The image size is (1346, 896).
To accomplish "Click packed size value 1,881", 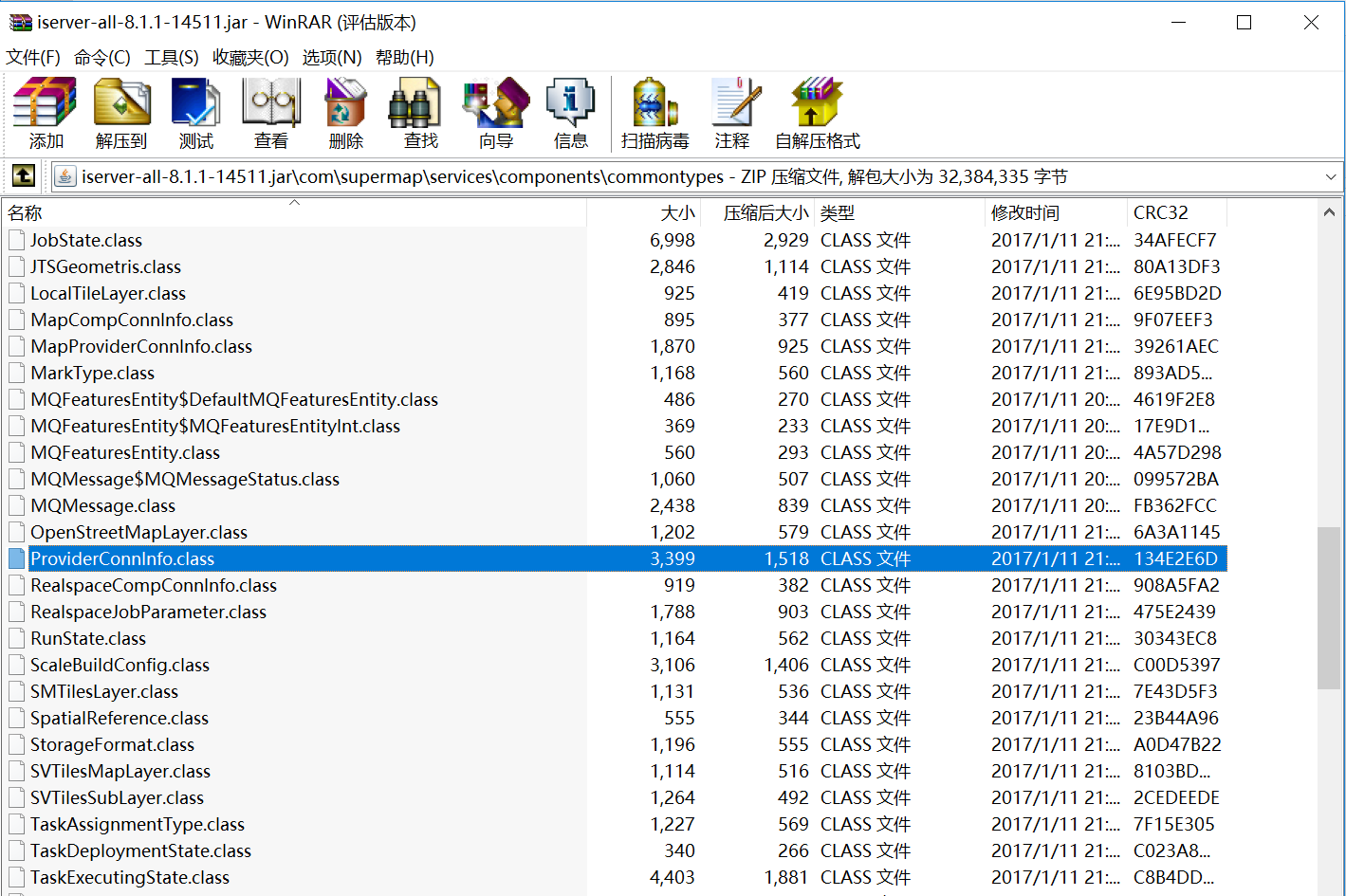I will coord(786,877).
